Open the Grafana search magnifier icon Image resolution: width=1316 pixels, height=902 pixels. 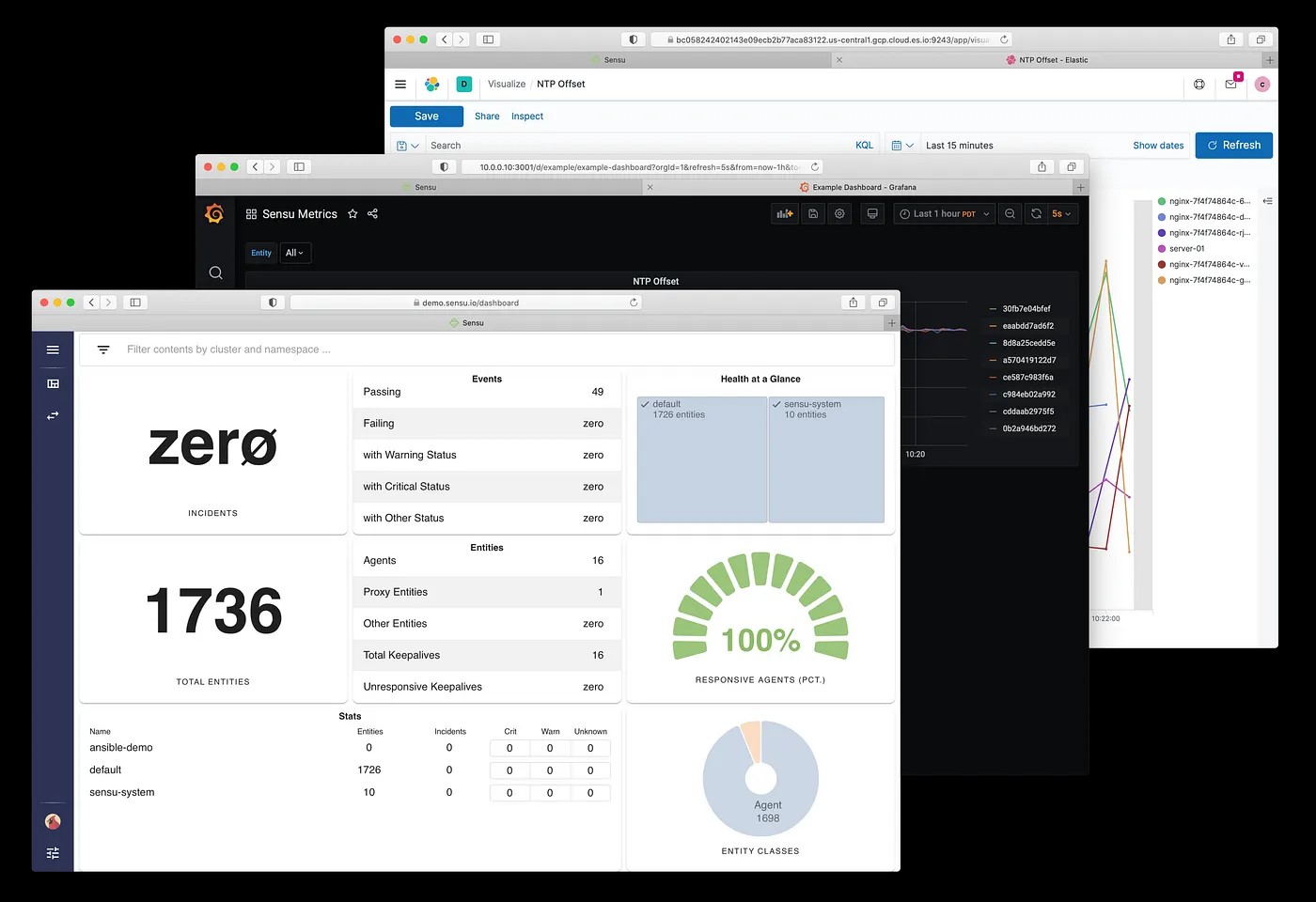(x=215, y=272)
